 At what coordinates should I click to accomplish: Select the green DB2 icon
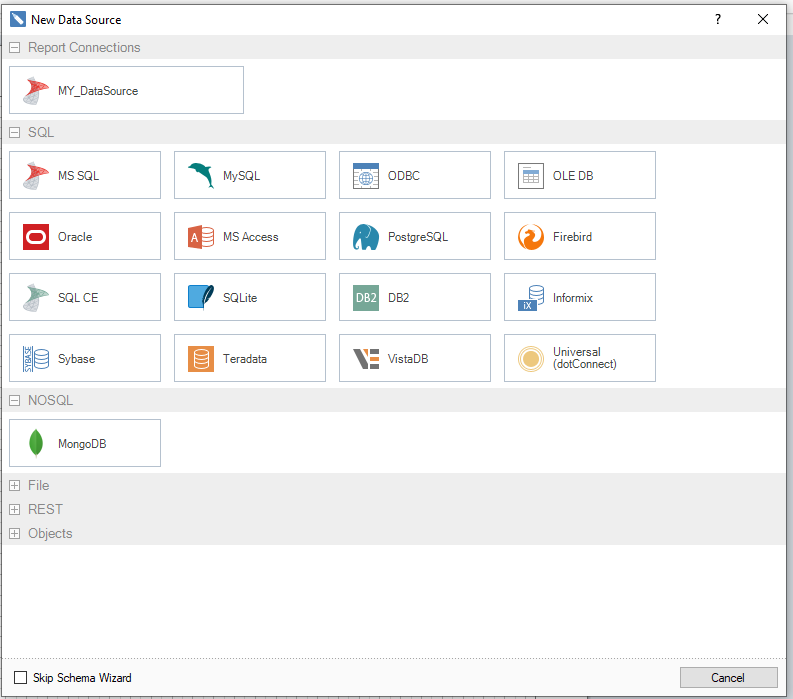(x=366, y=297)
